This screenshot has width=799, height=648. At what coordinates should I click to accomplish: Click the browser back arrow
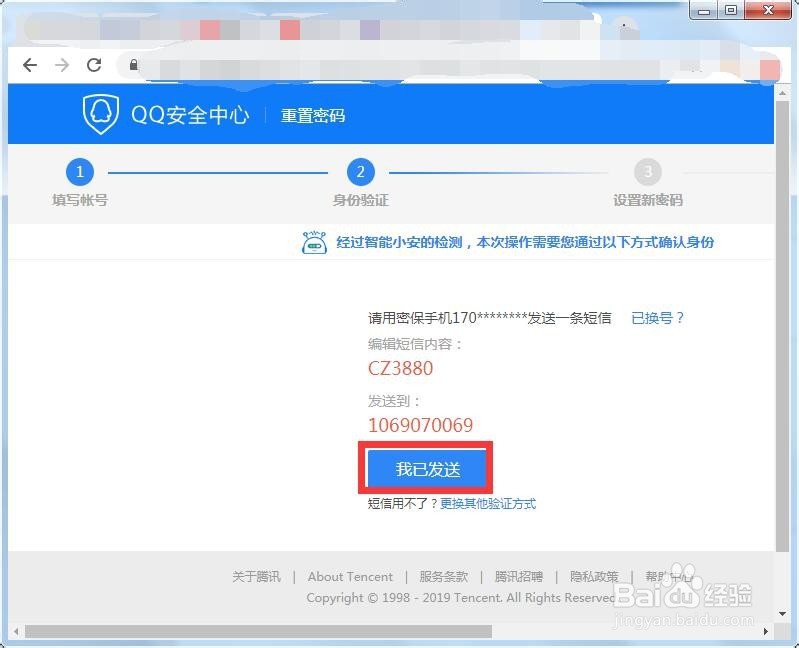tap(30, 65)
